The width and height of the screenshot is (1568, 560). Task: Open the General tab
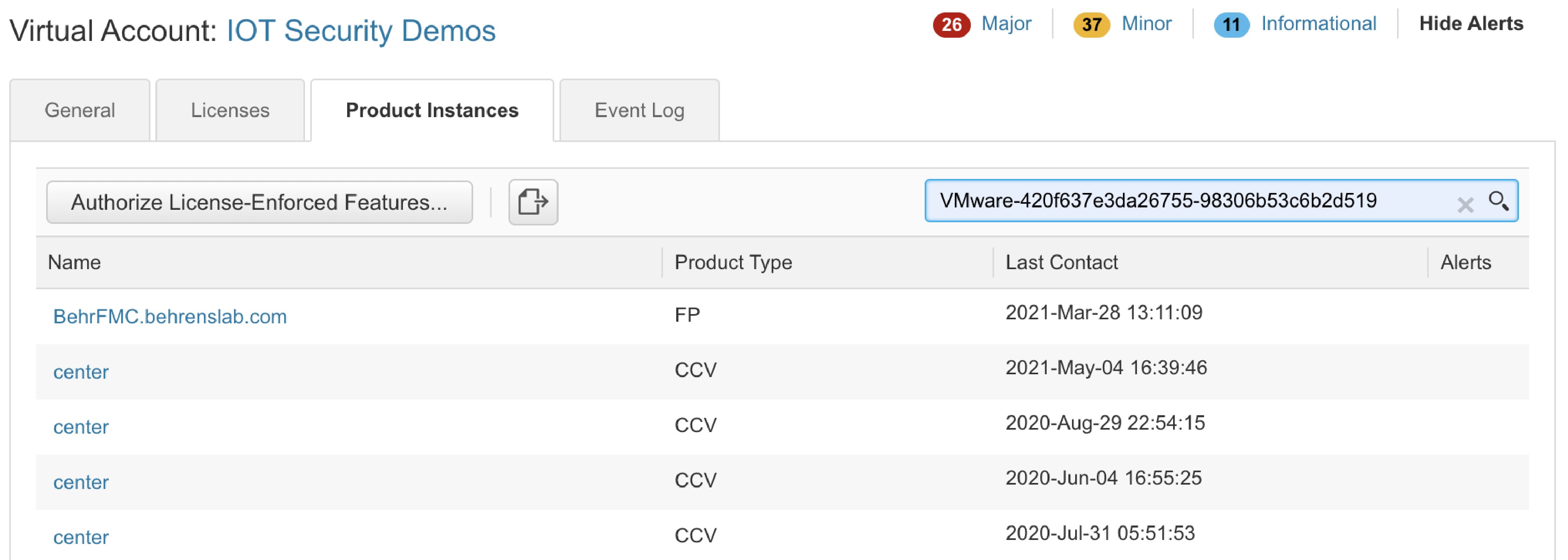point(80,110)
